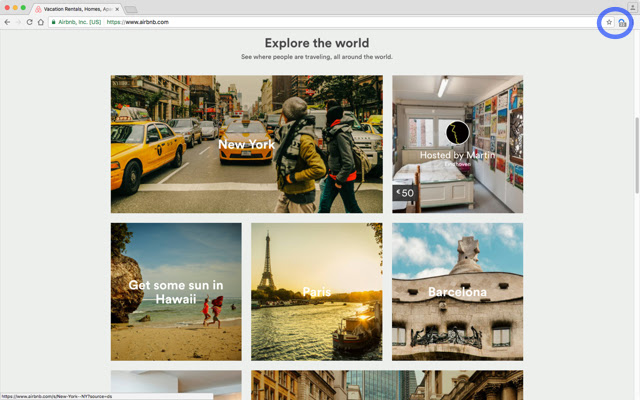Click the browser home icon
640x400 pixels.
(x=41, y=22)
